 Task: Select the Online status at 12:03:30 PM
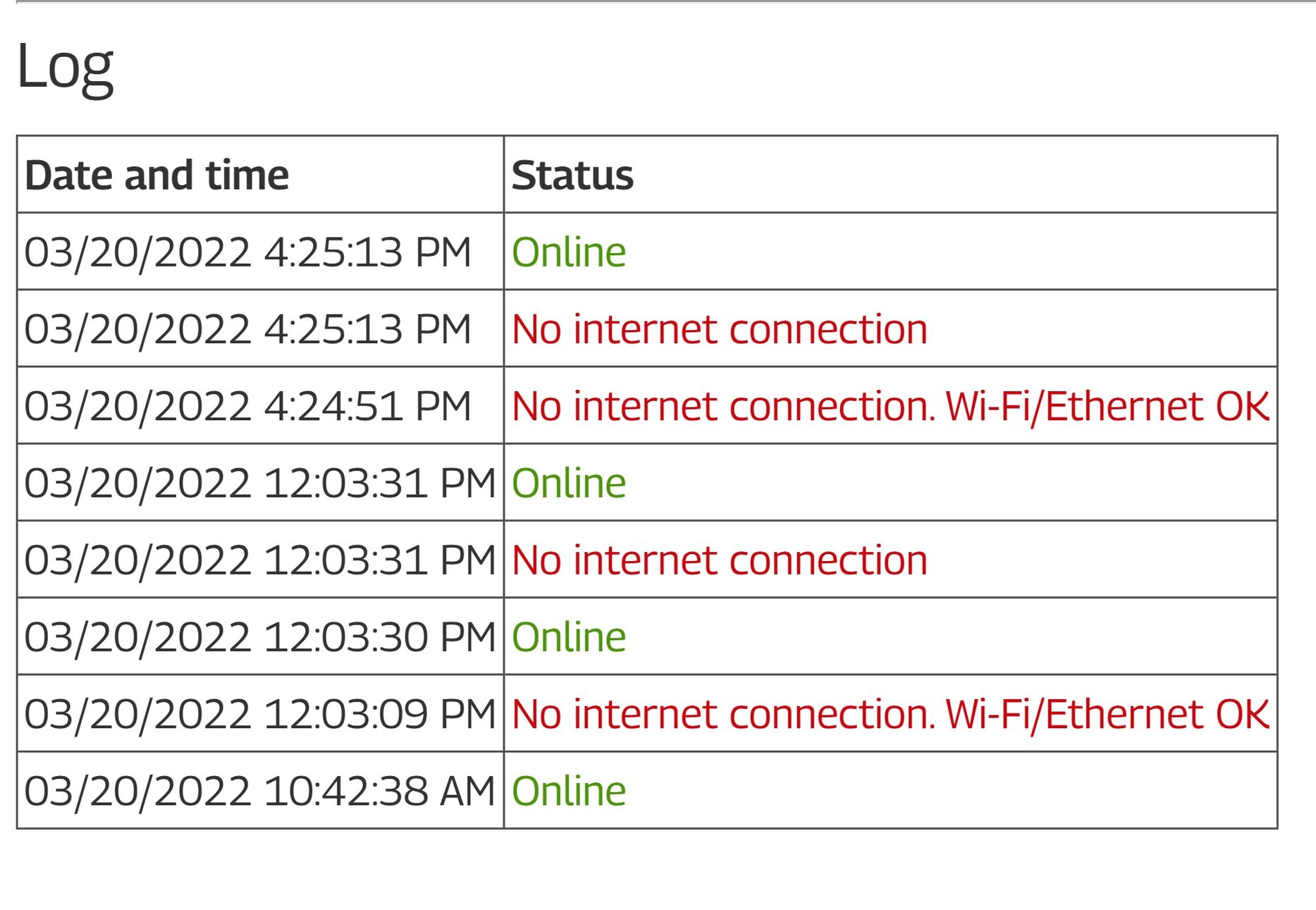[569, 637]
